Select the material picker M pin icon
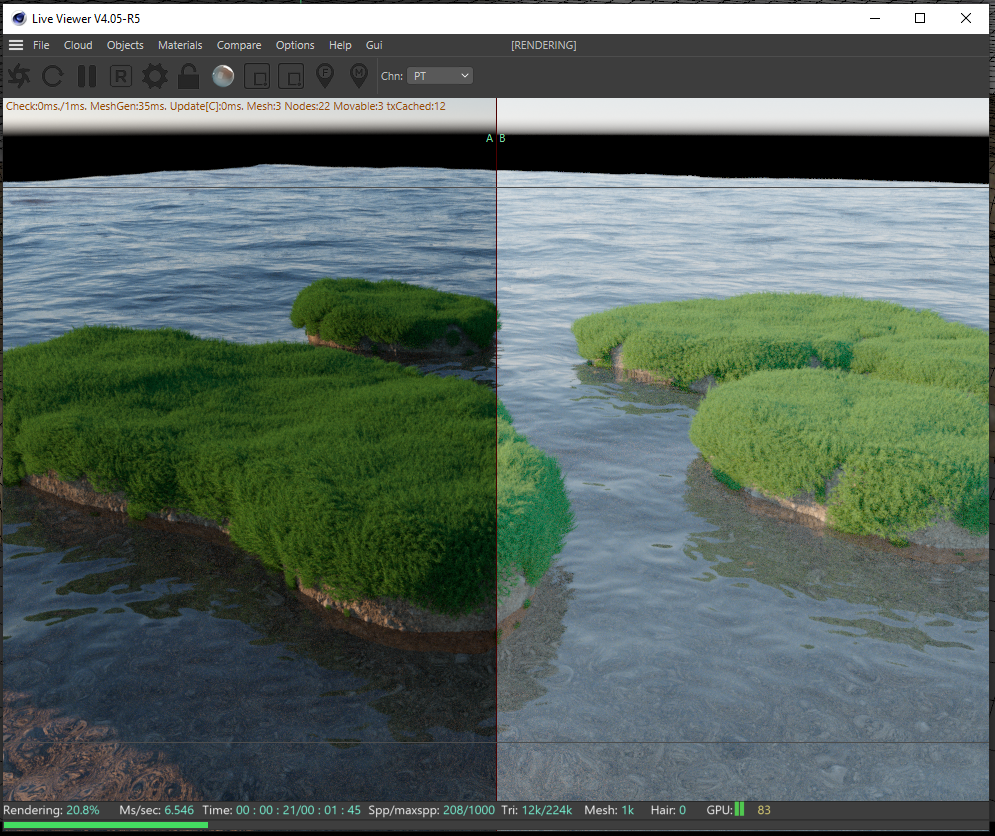 359,76
